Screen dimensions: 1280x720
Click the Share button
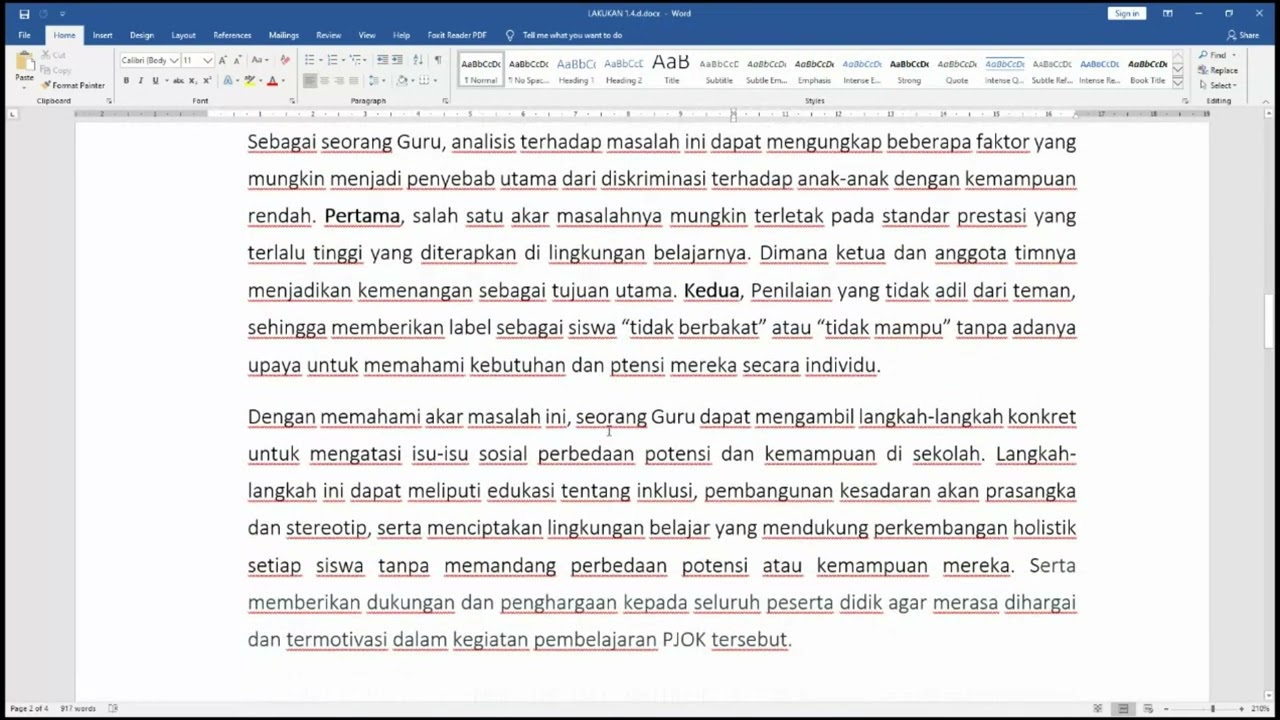(x=1243, y=35)
